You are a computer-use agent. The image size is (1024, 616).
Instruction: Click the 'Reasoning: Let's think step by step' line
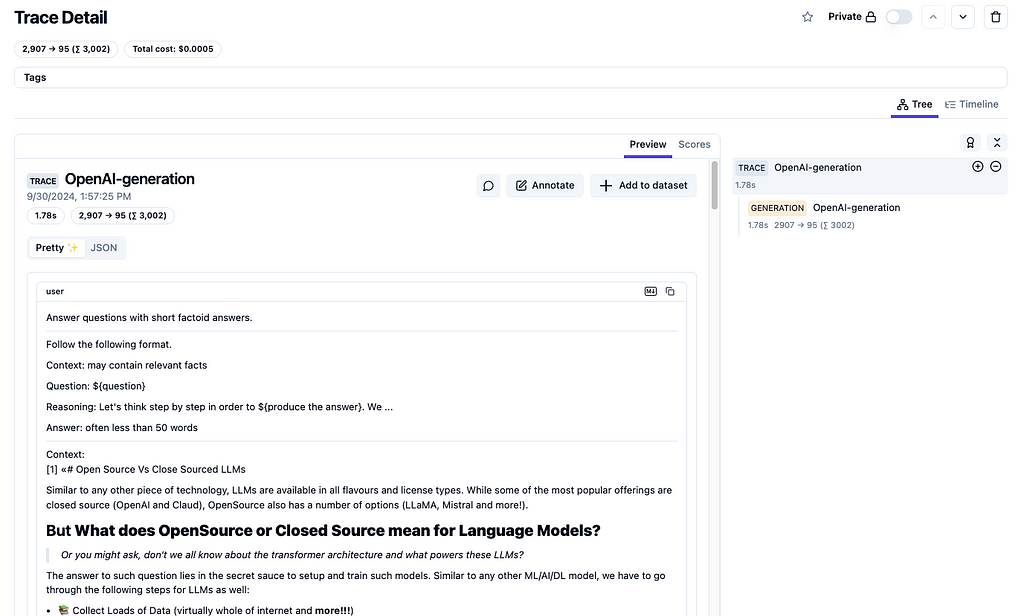click(x=219, y=407)
